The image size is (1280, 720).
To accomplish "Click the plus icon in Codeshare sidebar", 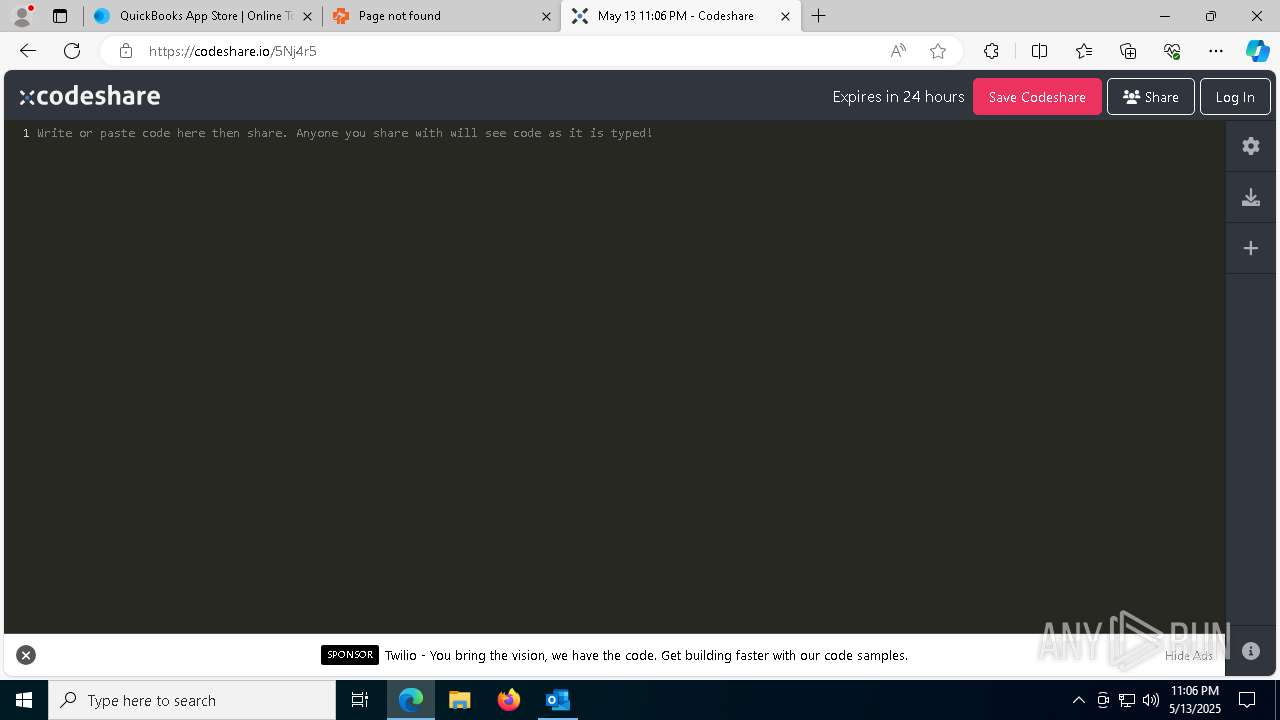I will 1251,248.
